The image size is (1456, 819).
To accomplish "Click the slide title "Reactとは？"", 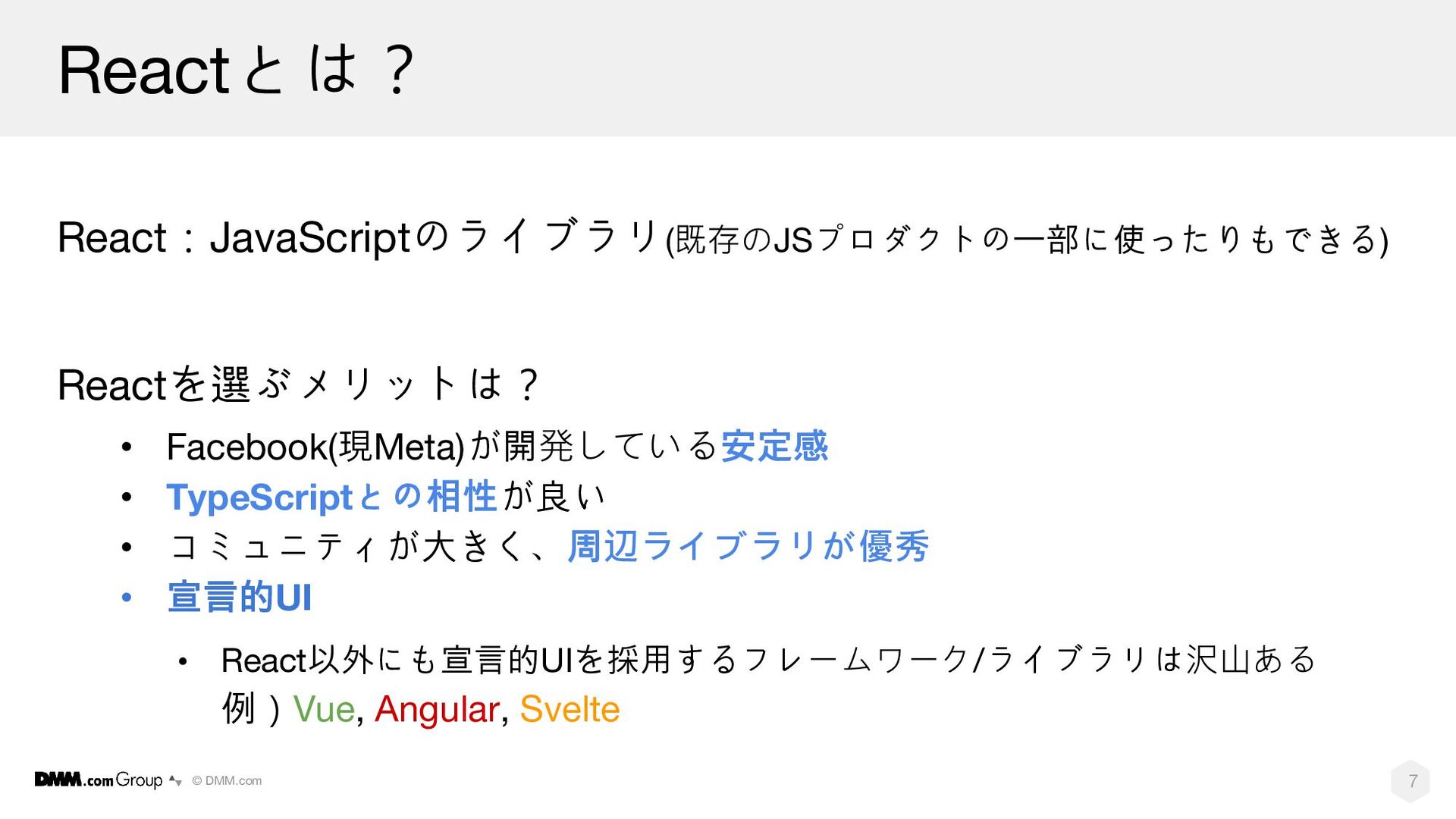I will (x=236, y=70).
